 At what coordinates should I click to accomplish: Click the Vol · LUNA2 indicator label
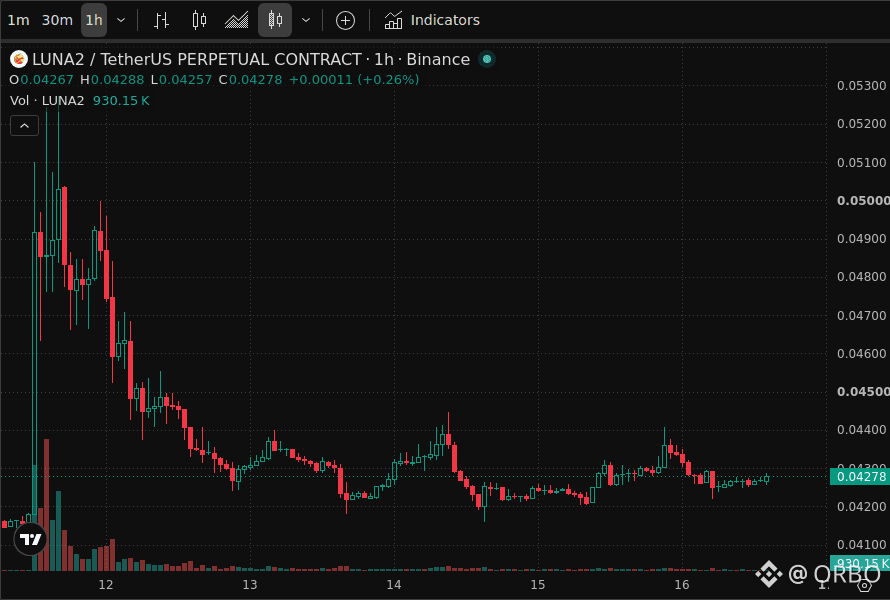[47, 101]
